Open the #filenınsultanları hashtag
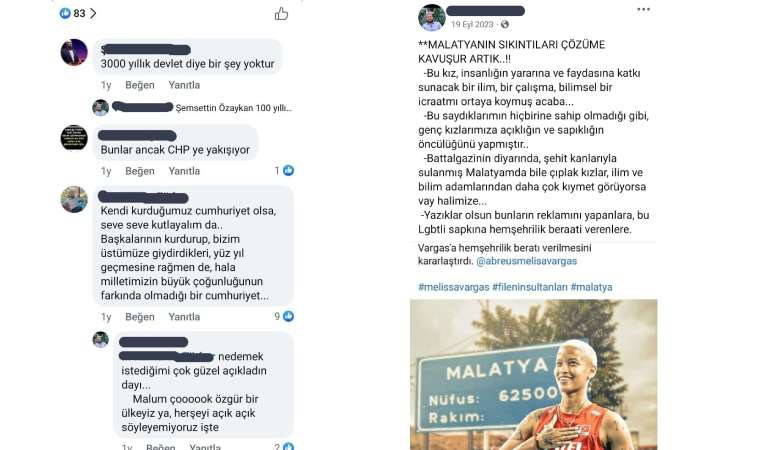Viewport: 760px width, 450px height. (530, 287)
